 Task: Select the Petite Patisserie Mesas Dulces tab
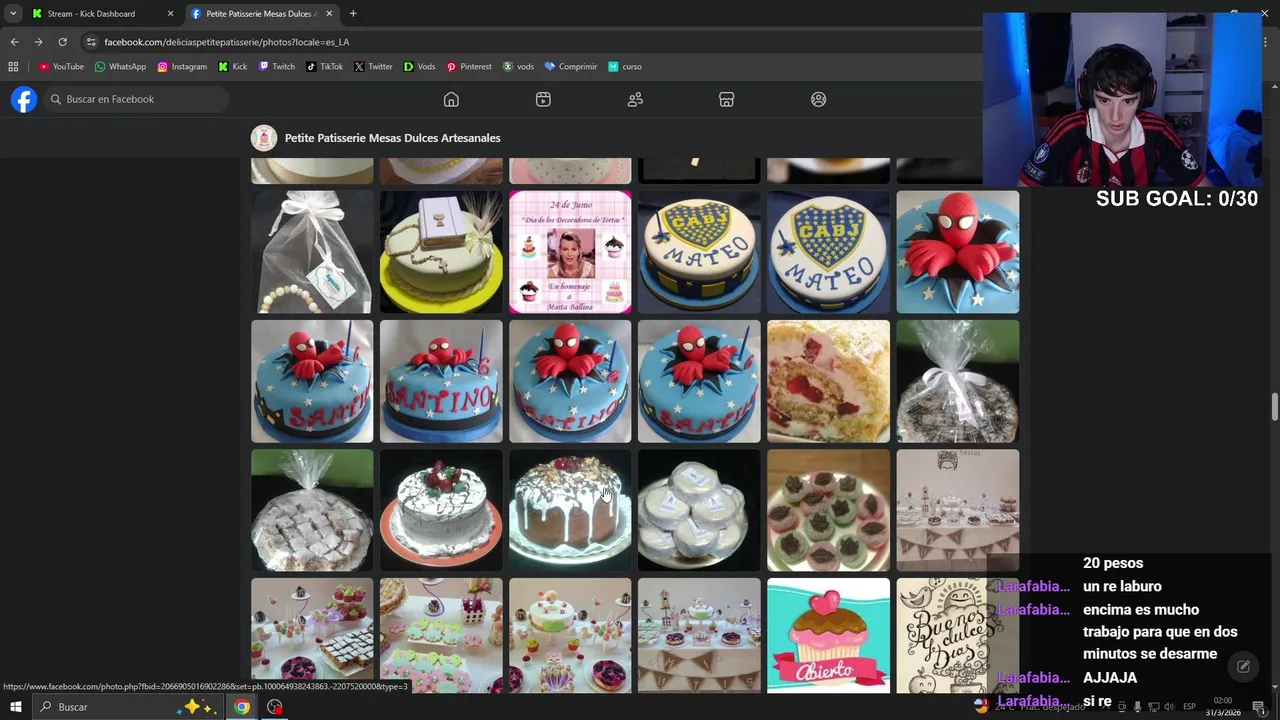click(x=260, y=14)
